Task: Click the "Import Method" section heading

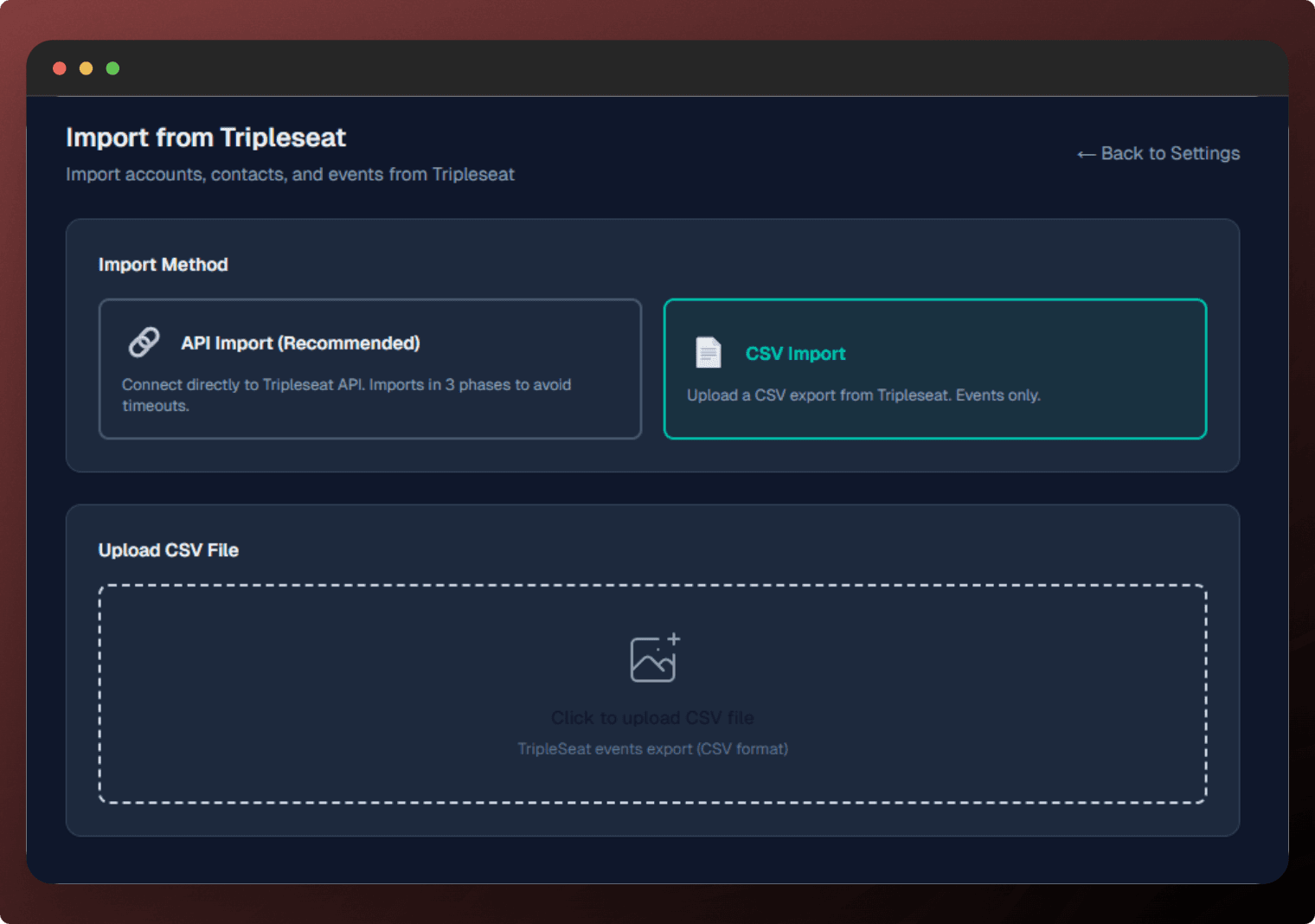Action: 164,265
